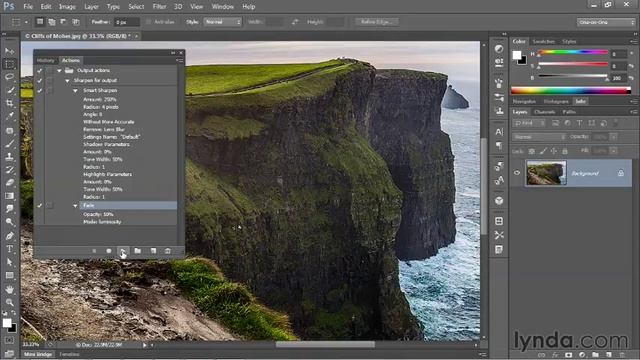Viewport: 640px width, 360px height.
Task: Open the layer blend mode dropdown
Action: (x=539, y=137)
